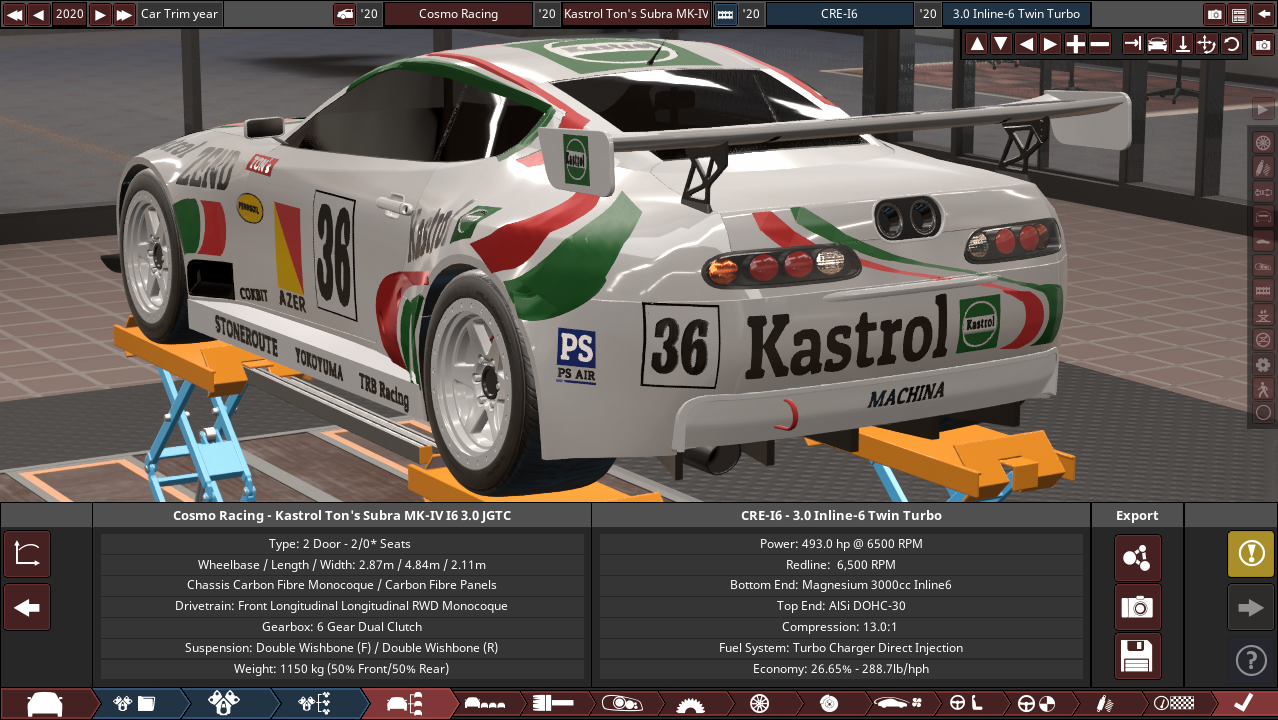Open the brakes disc tab
This screenshot has width=1278, height=720.
(x=828, y=703)
